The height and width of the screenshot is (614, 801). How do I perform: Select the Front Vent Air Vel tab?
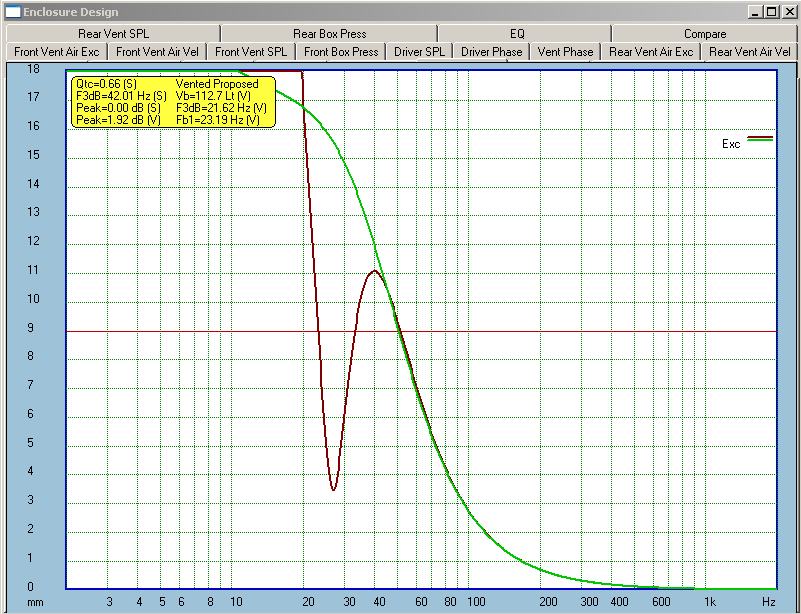point(157,51)
